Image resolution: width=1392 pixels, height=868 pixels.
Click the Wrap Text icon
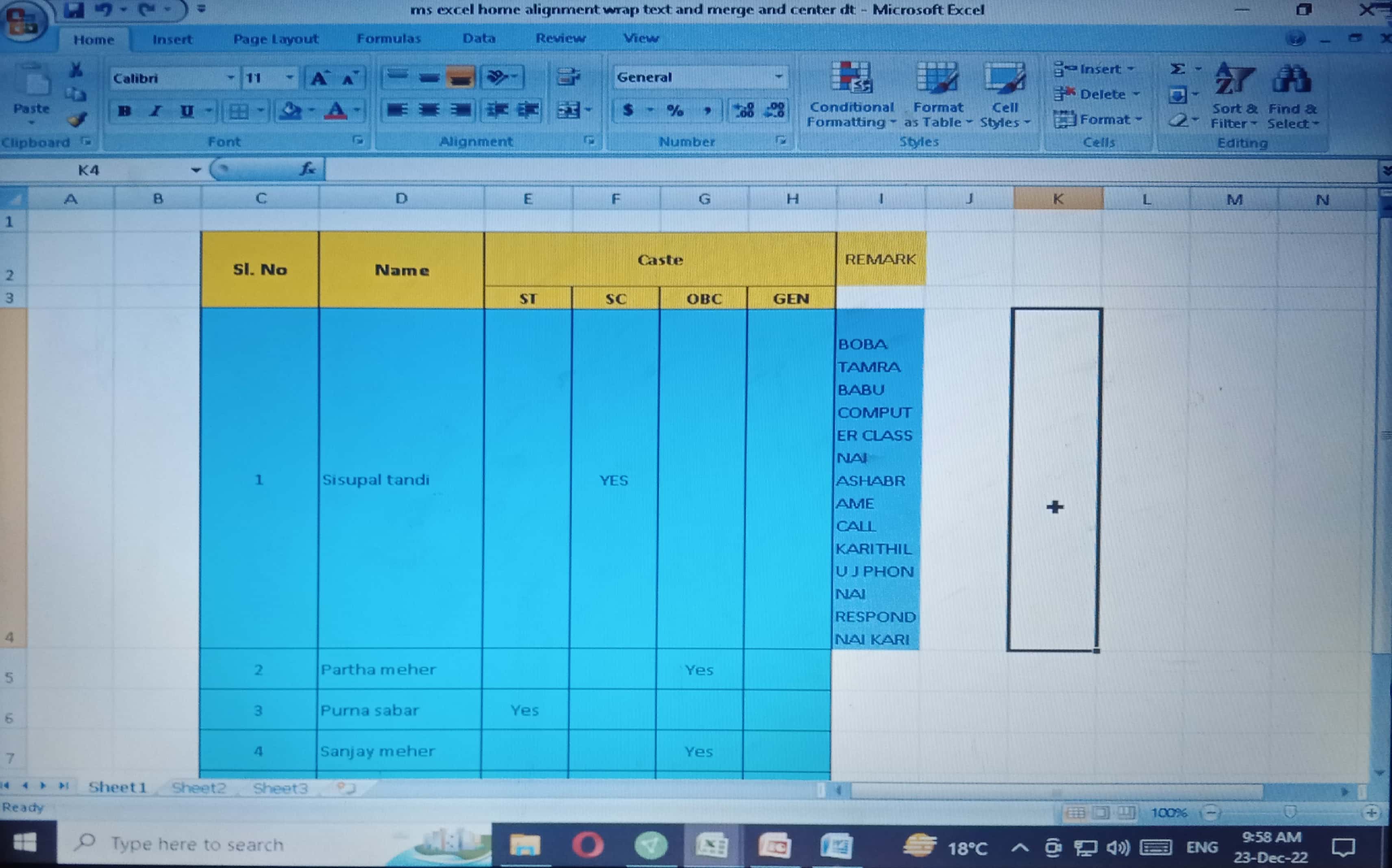(568, 77)
